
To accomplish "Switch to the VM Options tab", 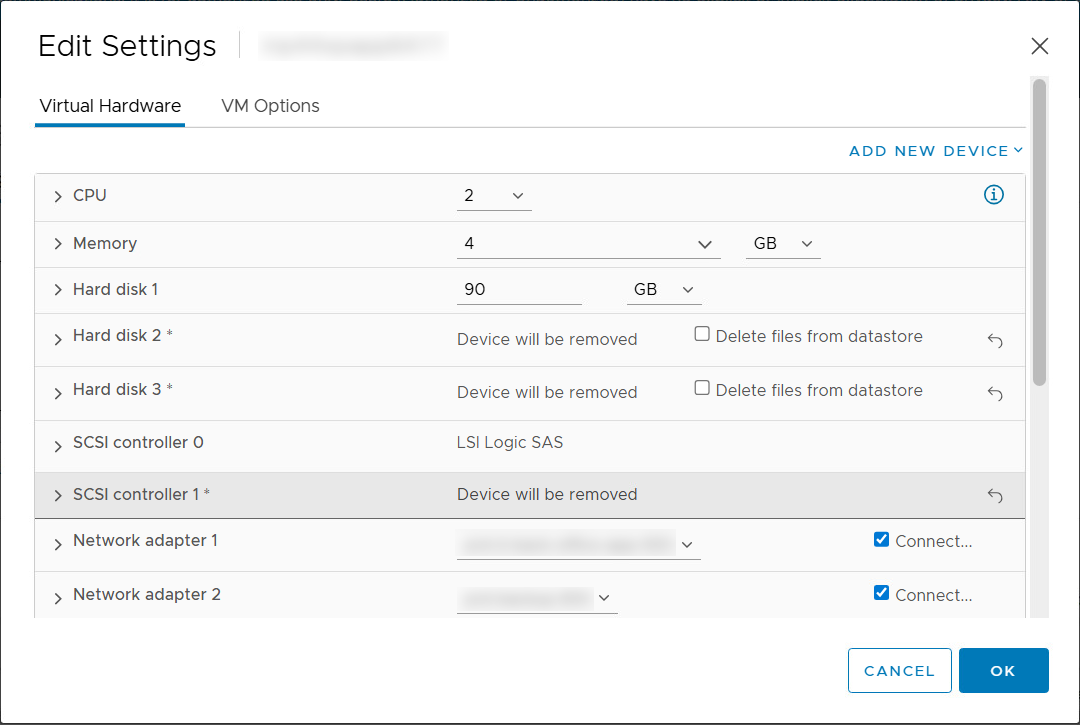I will (270, 106).
